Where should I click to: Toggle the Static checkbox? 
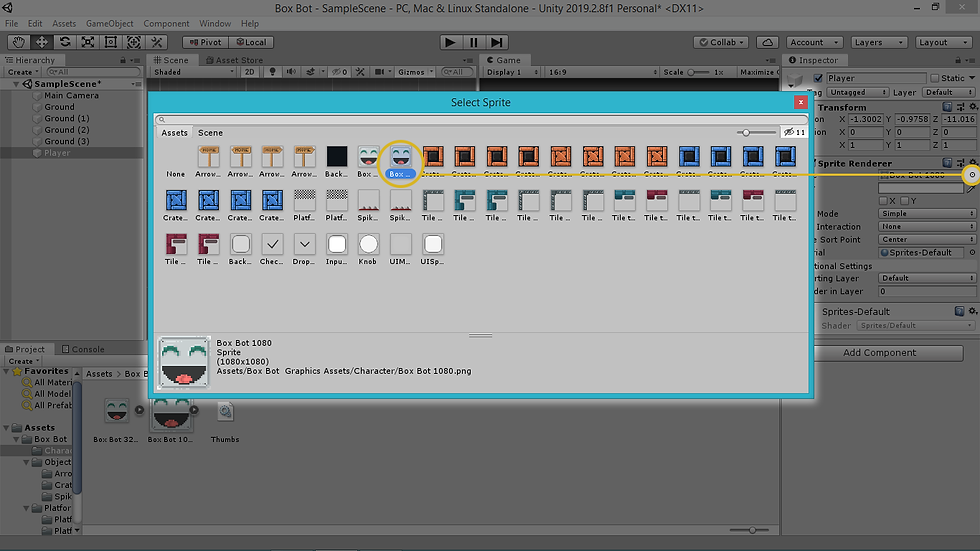click(934, 78)
